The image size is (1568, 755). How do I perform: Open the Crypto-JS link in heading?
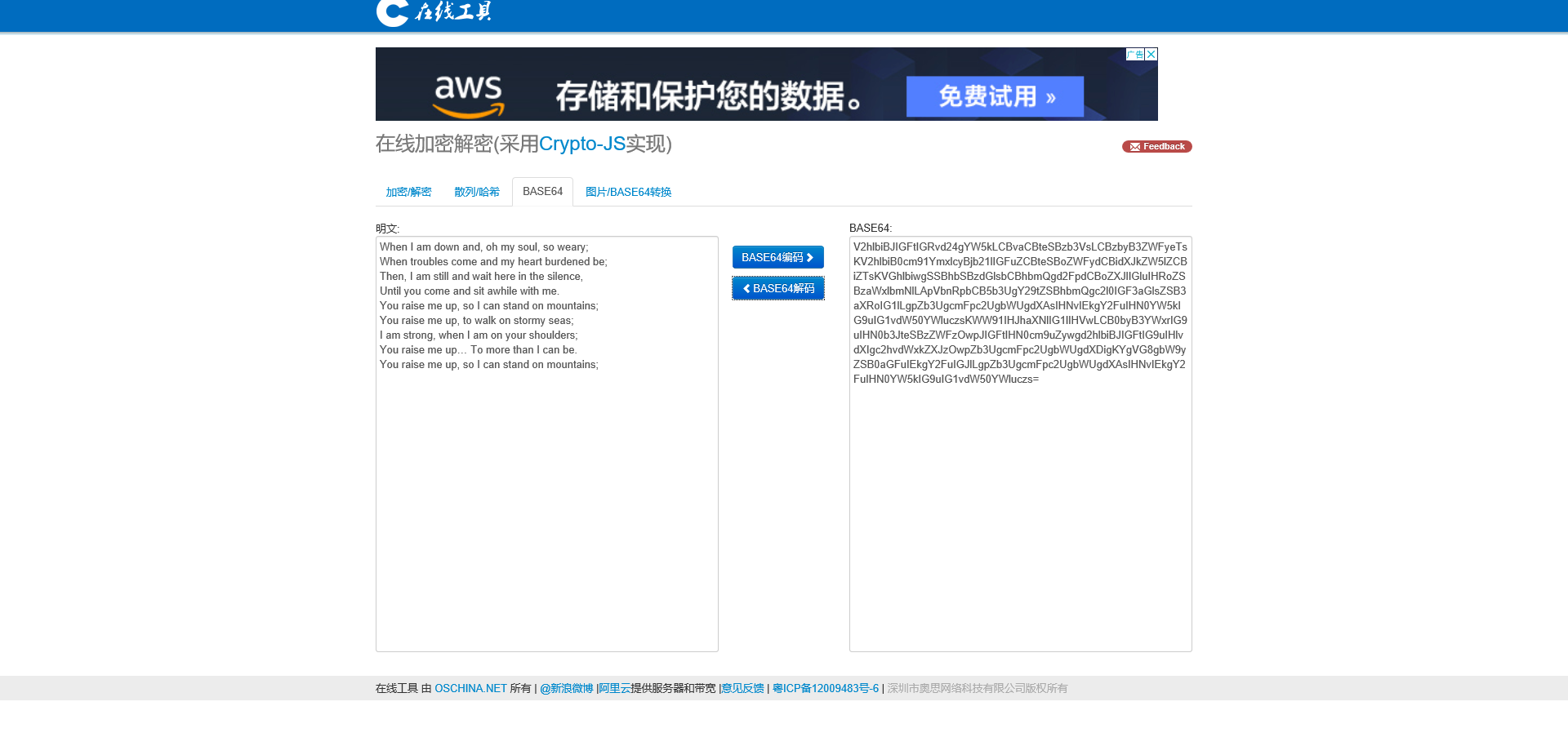tap(582, 144)
